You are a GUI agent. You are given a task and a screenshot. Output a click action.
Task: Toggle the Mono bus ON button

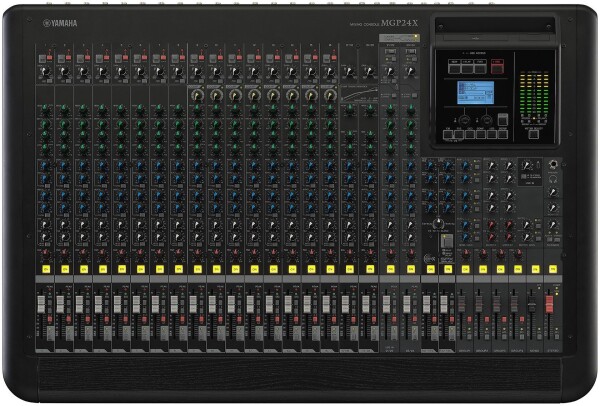(x=535, y=269)
